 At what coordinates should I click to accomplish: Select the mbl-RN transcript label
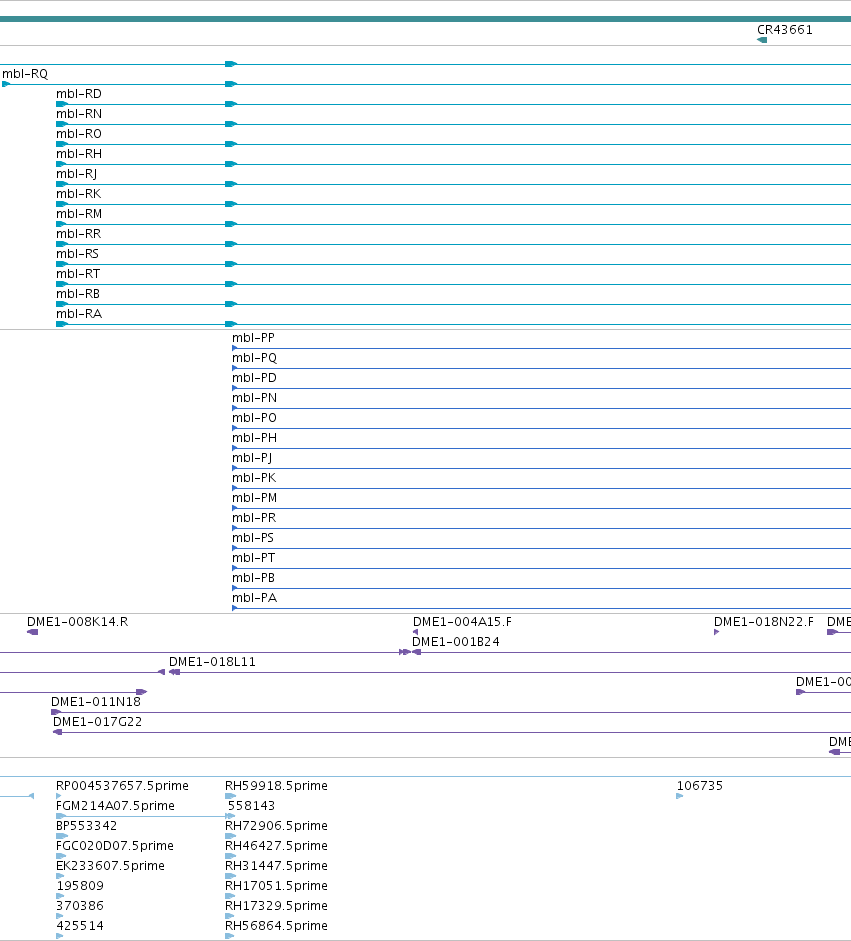pyautogui.click(x=79, y=114)
